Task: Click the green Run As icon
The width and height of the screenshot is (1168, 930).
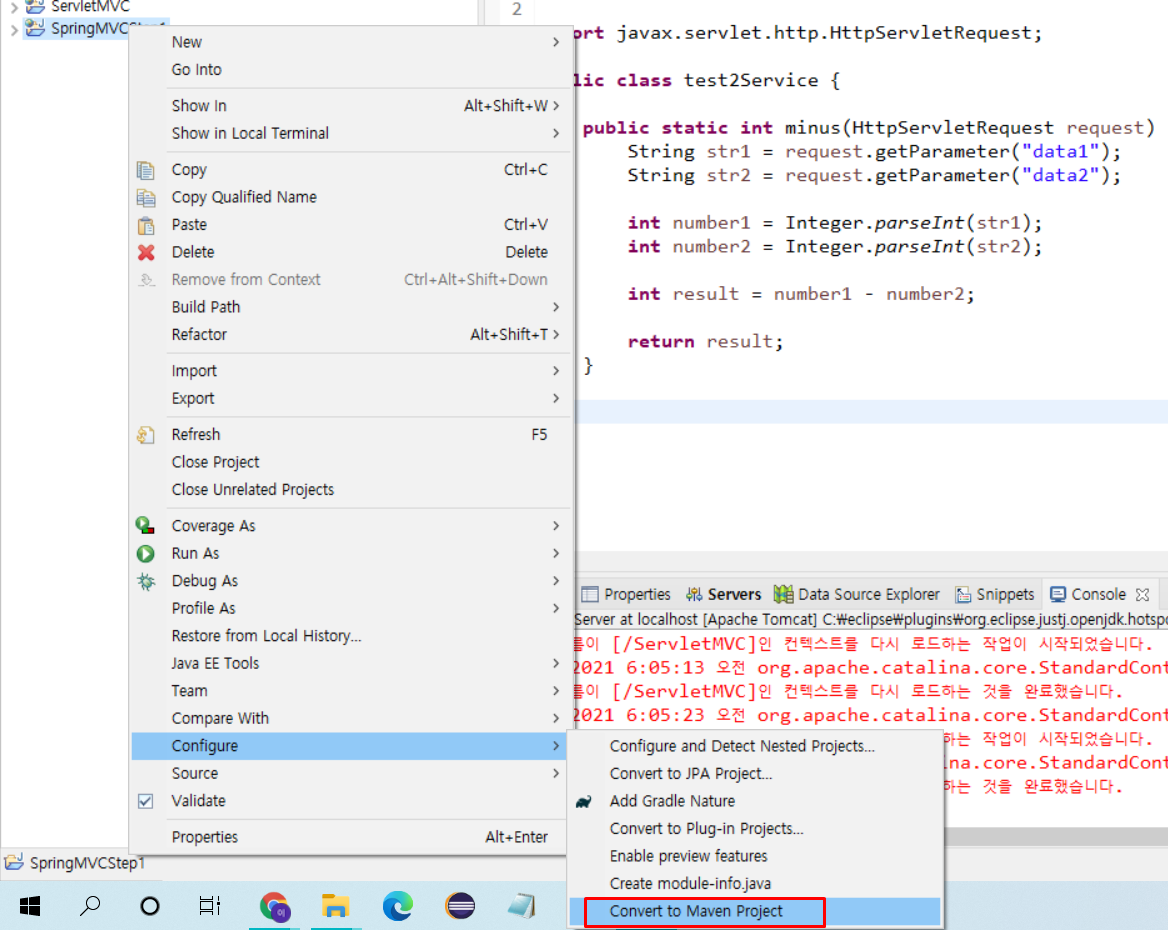Action: point(145,554)
